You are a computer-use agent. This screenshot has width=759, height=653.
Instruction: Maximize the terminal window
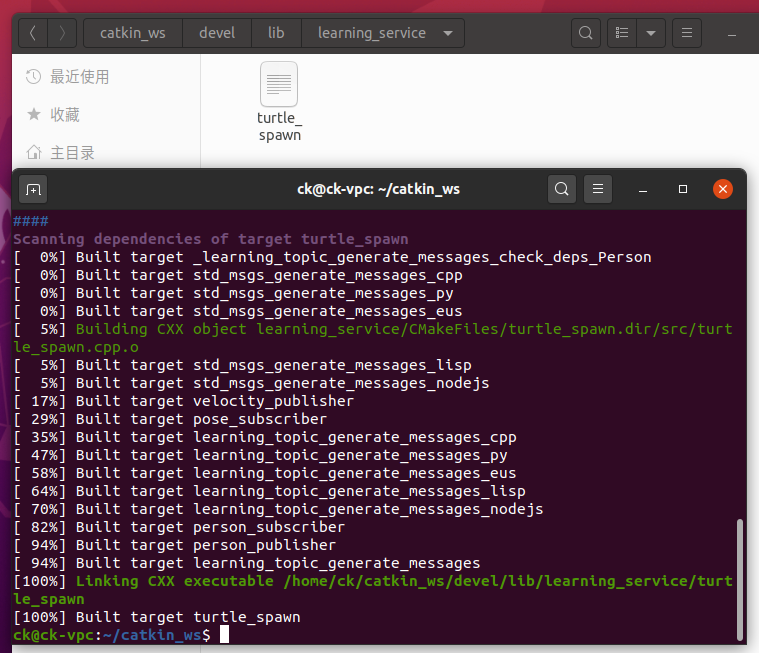click(x=683, y=189)
